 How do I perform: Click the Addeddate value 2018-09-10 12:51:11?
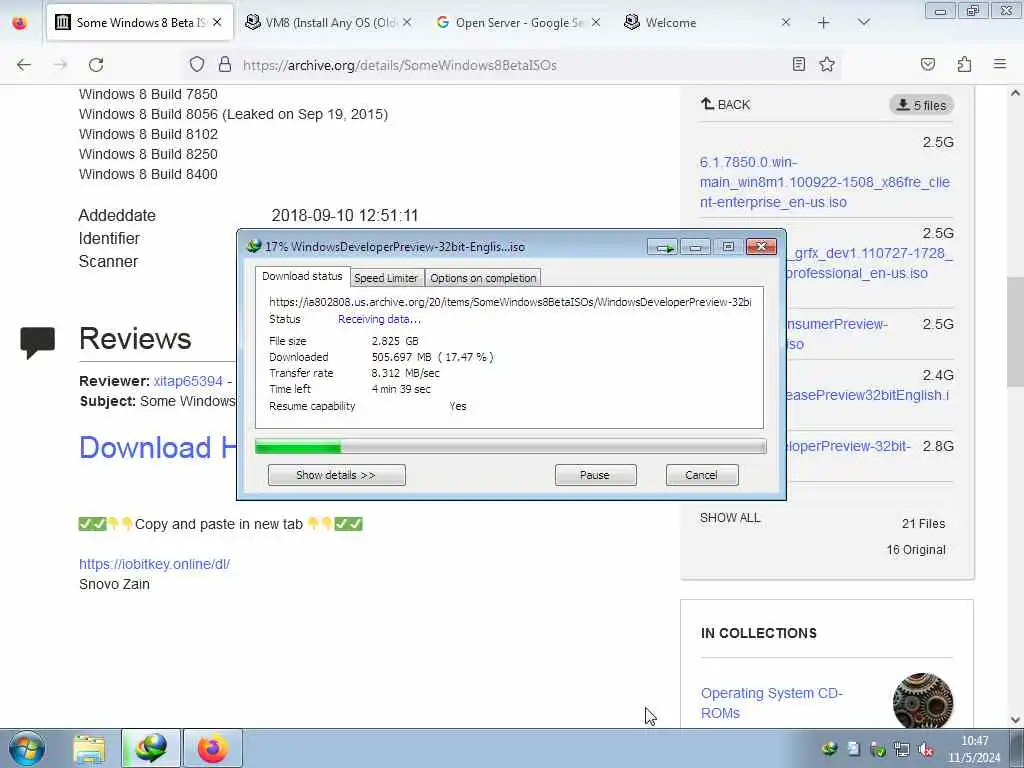coord(345,216)
